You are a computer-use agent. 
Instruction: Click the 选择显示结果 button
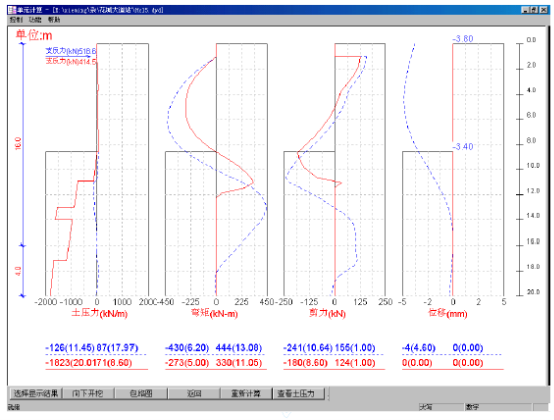pyautogui.click(x=36, y=393)
